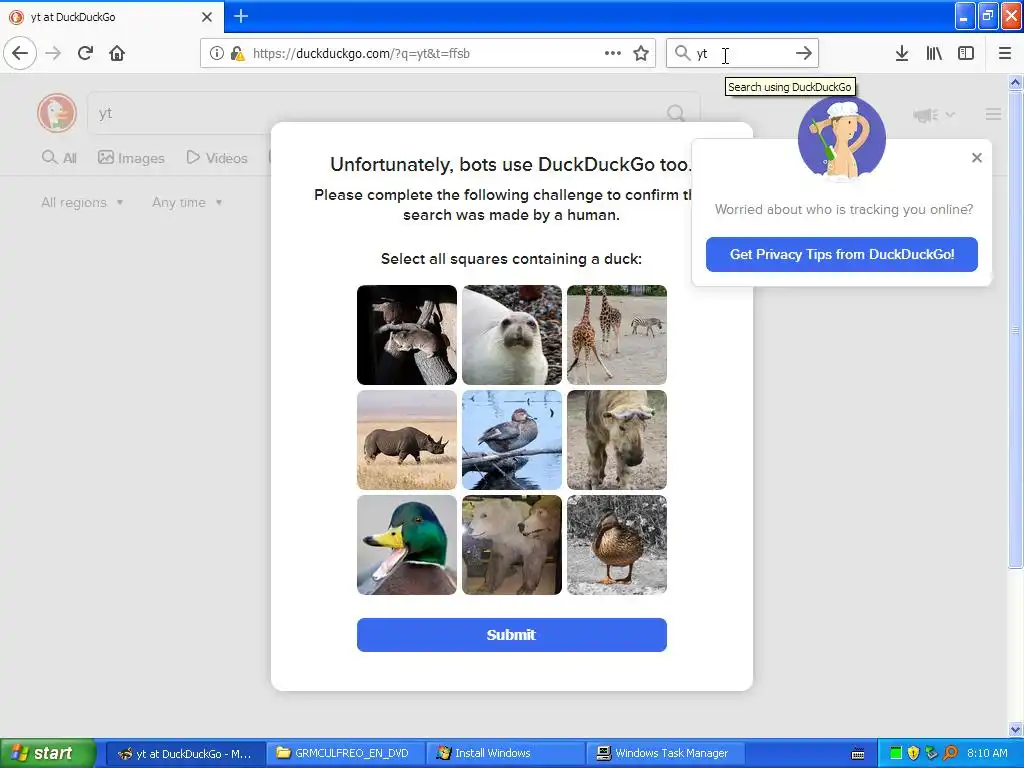The width and height of the screenshot is (1024, 768).
Task: Open the Firefox home page
Action: coord(117,54)
